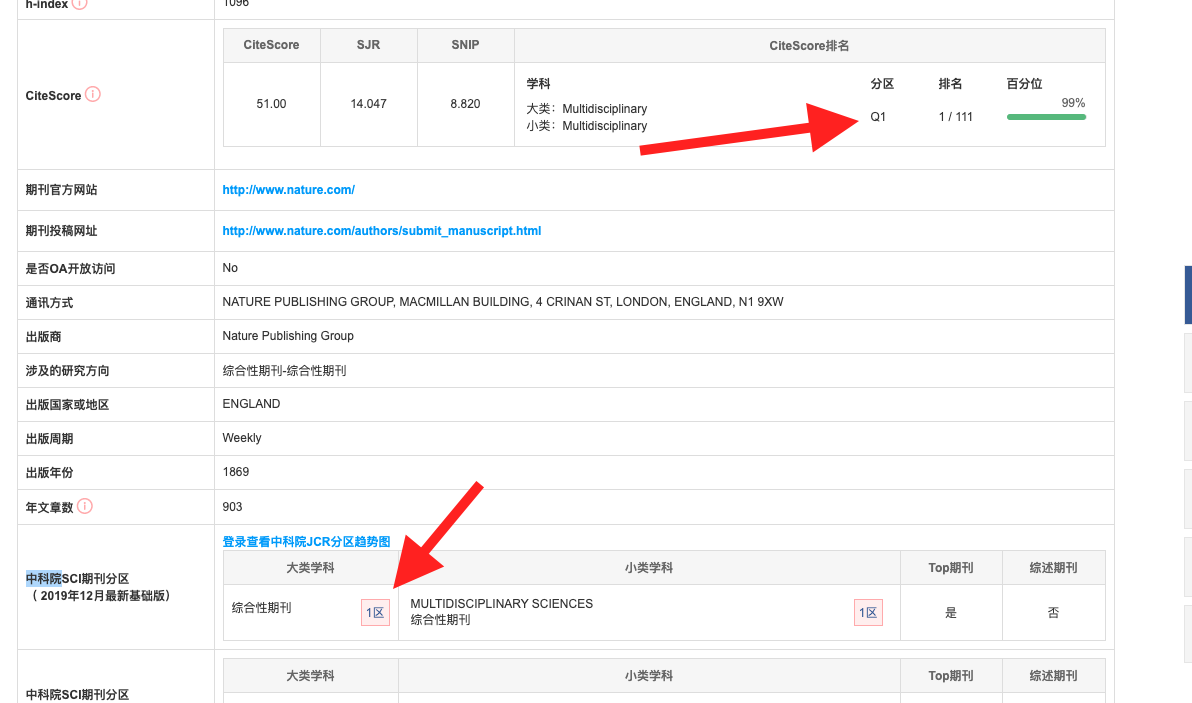This screenshot has width=1192, height=703.
Task: Click the info icon next to h-index
Action: pos(80,3)
